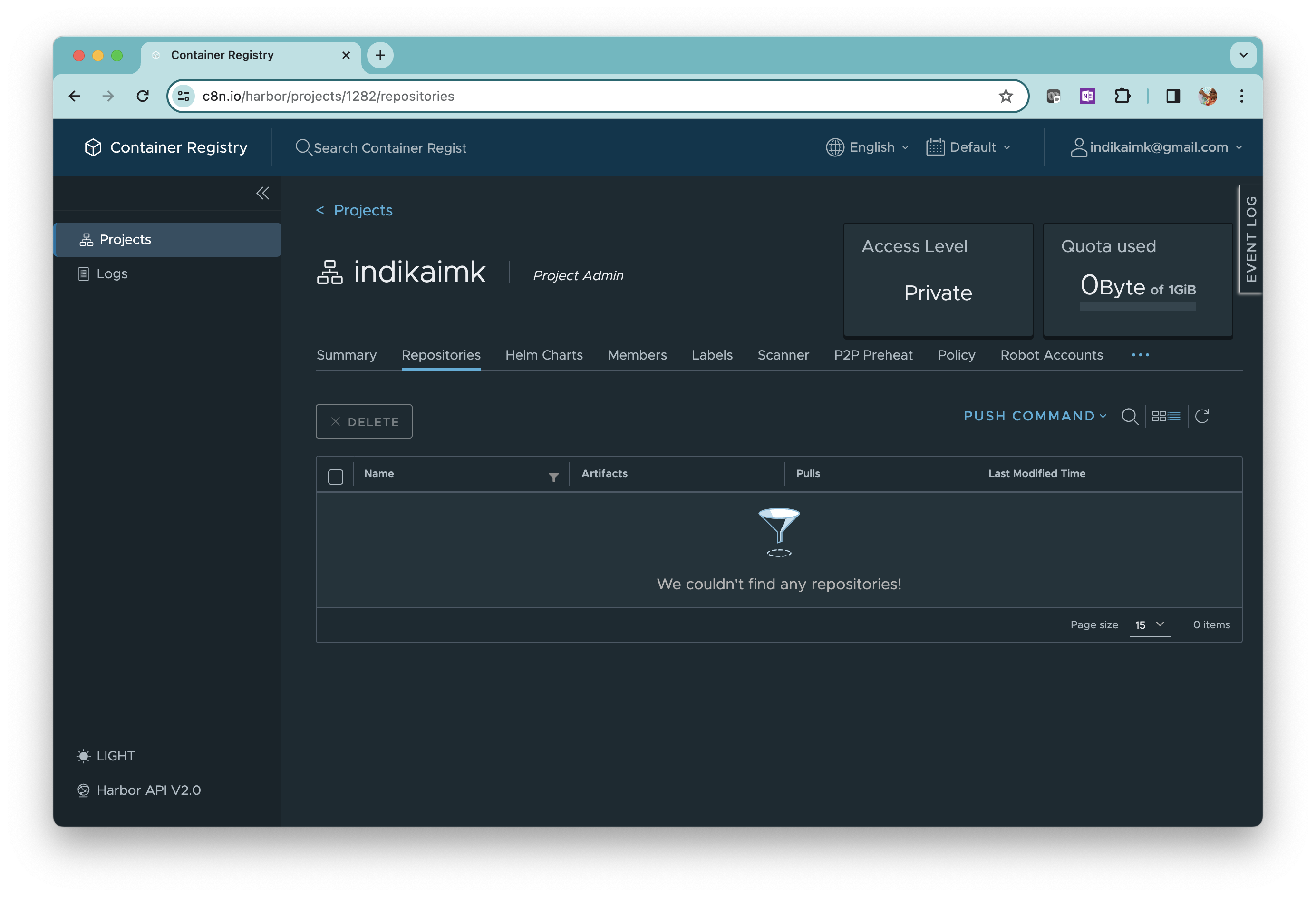Toggle the browser side panel icon
The height and width of the screenshot is (897, 1316).
pos(1173,97)
